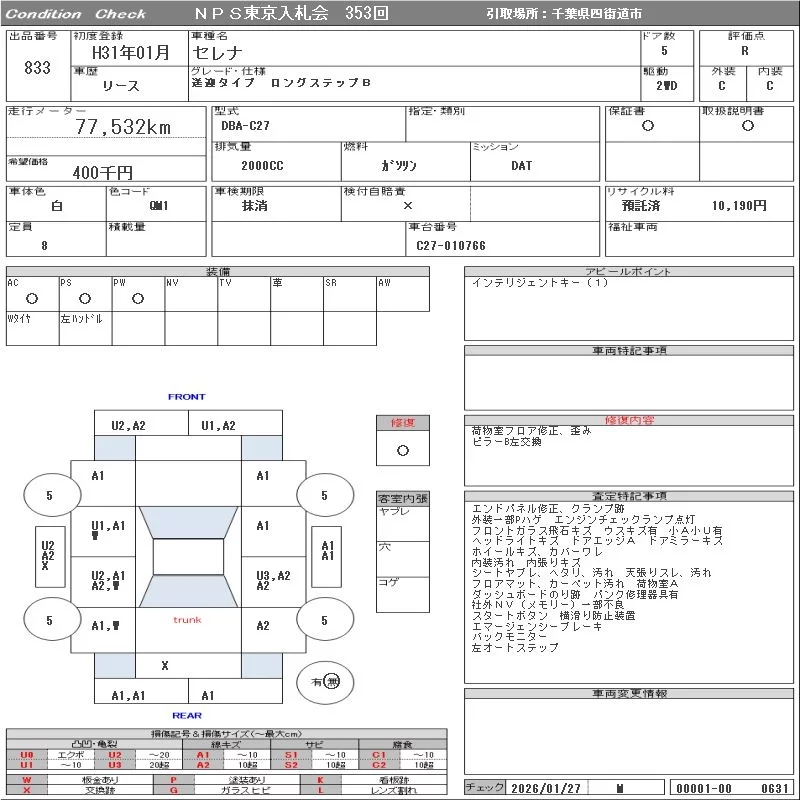Select the rear bumper section labeled A1,A1
This screenshot has width=800, height=800.
point(128,695)
